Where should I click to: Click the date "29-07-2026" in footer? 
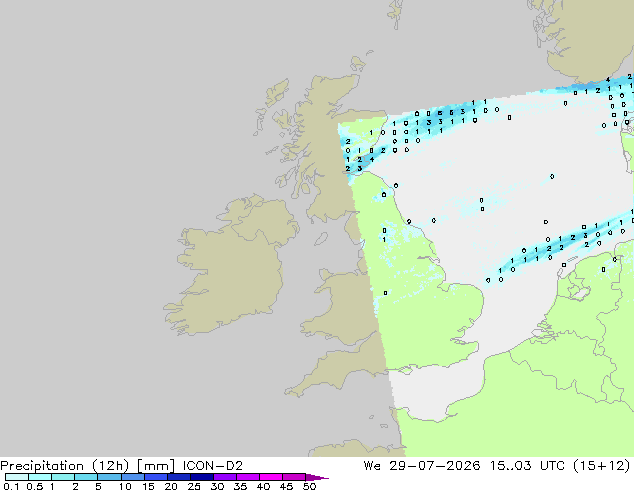click(x=435, y=466)
